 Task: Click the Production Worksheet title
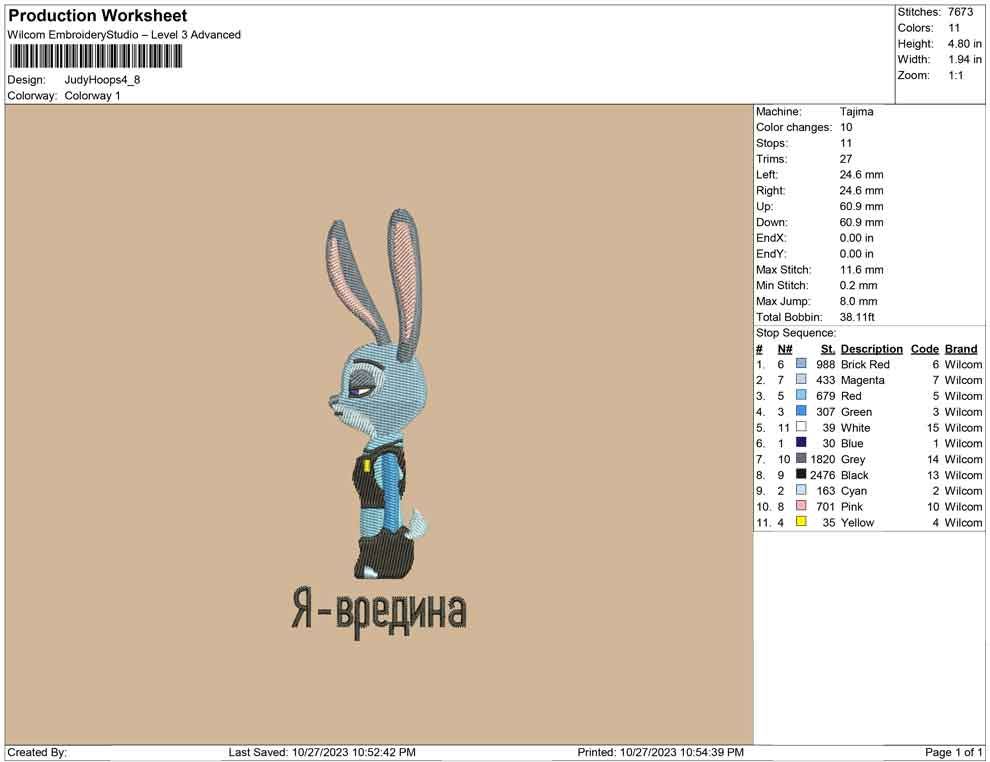(x=98, y=16)
